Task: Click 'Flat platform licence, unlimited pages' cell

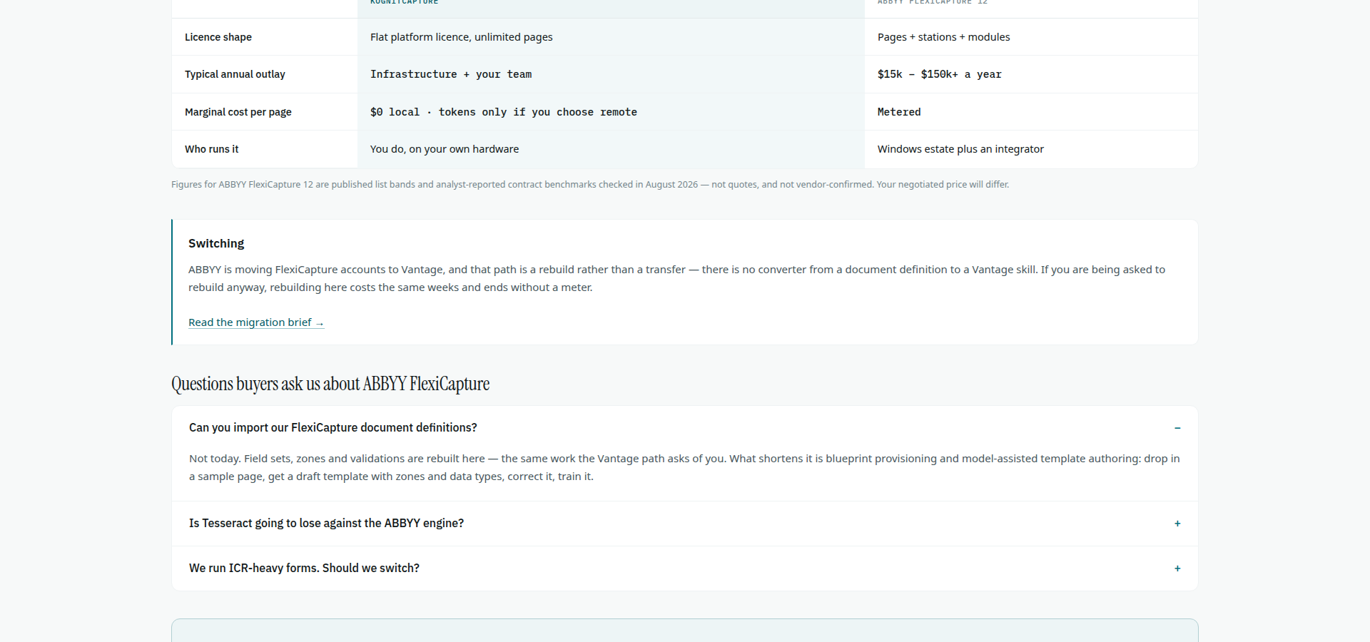Action: [611, 37]
